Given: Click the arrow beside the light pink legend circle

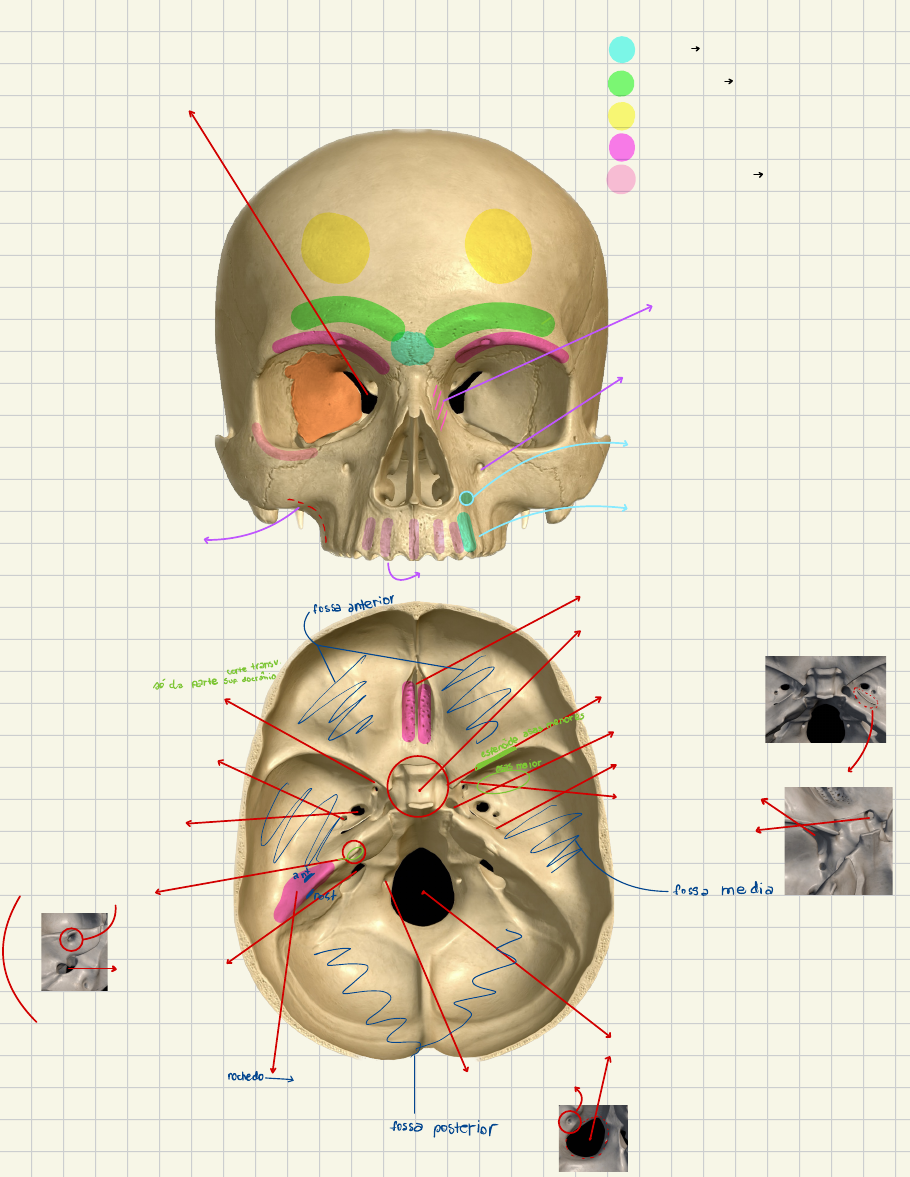Looking at the screenshot, I should (758, 175).
